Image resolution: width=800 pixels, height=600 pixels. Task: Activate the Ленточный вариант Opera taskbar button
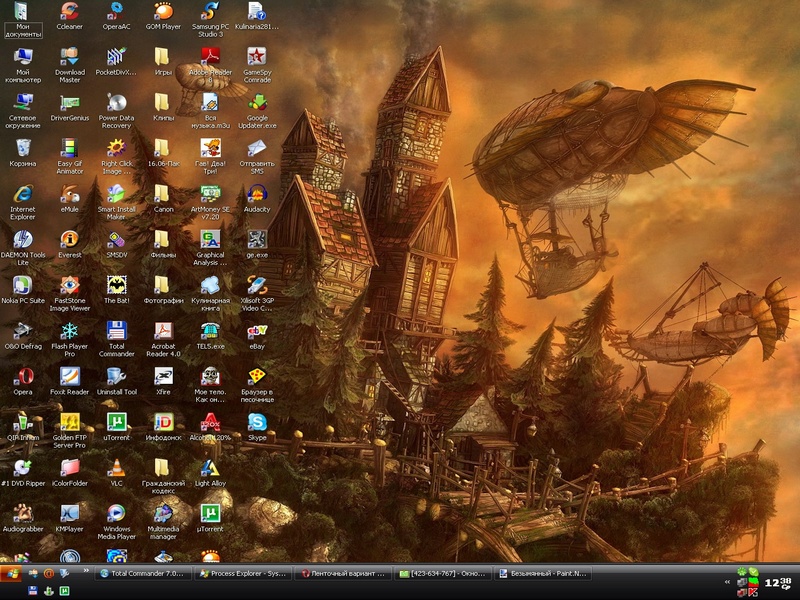tap(343, 573)
